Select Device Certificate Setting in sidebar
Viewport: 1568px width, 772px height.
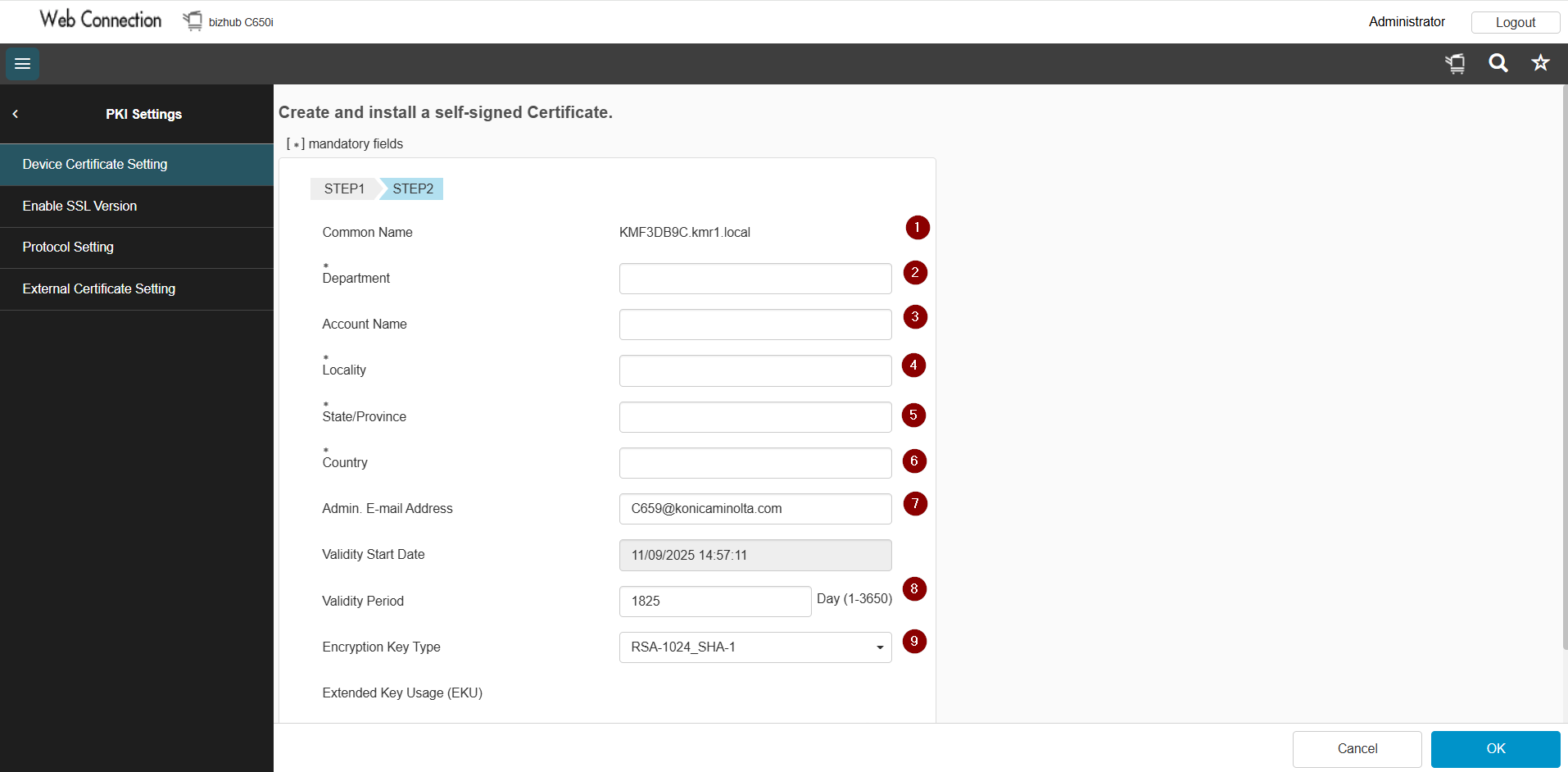137,165
